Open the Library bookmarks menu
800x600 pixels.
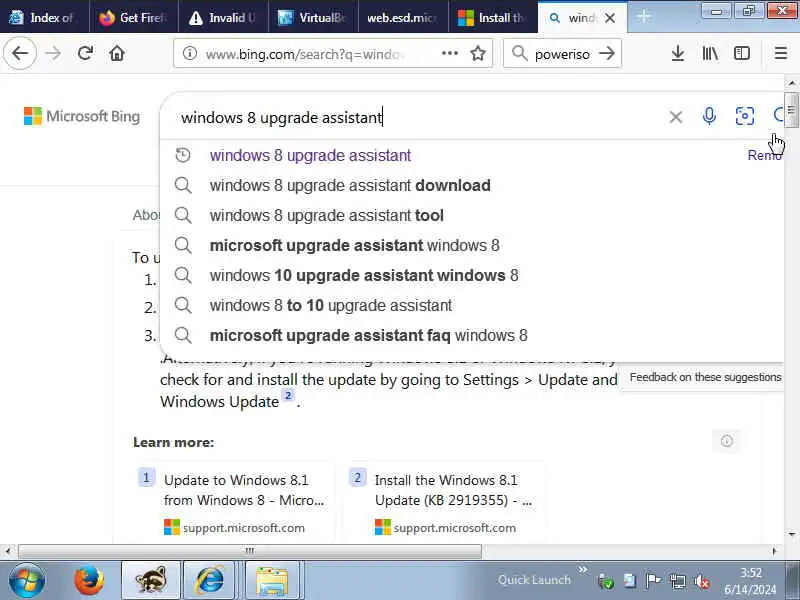point(710,53)
